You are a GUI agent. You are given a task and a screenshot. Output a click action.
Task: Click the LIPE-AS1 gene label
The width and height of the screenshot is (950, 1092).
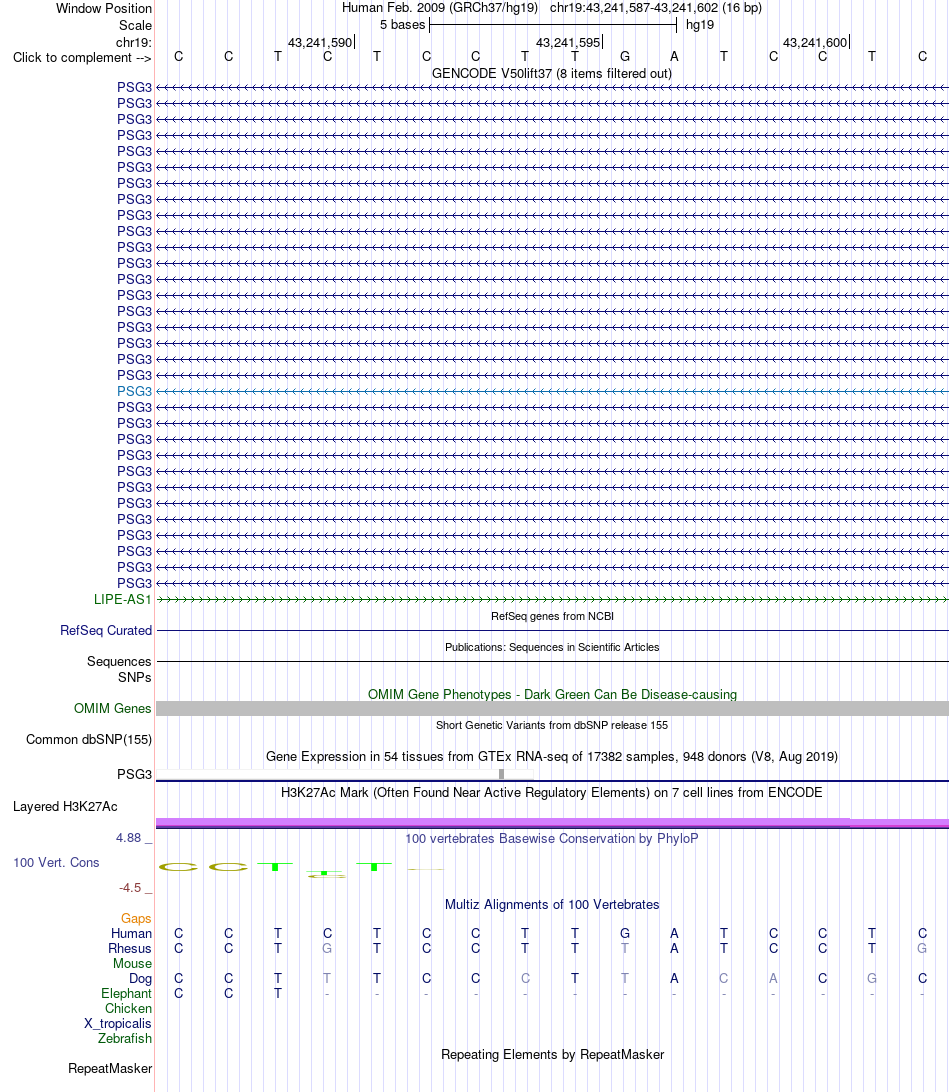123,600
